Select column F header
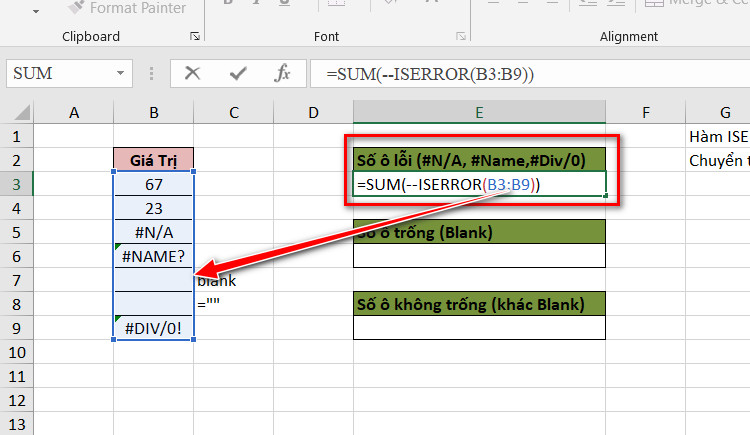The height and width of the screenshot is (435, 750). (x=646, y=112)
